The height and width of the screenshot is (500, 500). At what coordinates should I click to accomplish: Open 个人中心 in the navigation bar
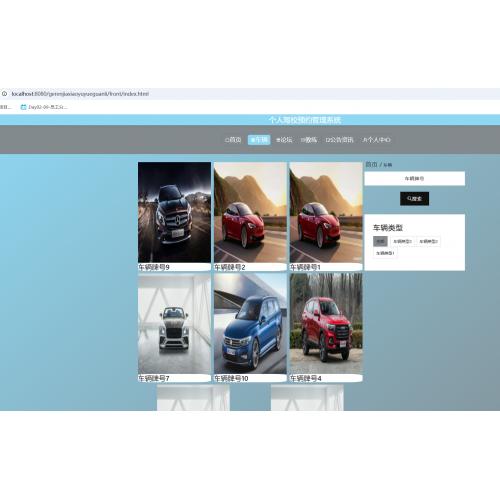pyautogui.click(x=376, y=140)
